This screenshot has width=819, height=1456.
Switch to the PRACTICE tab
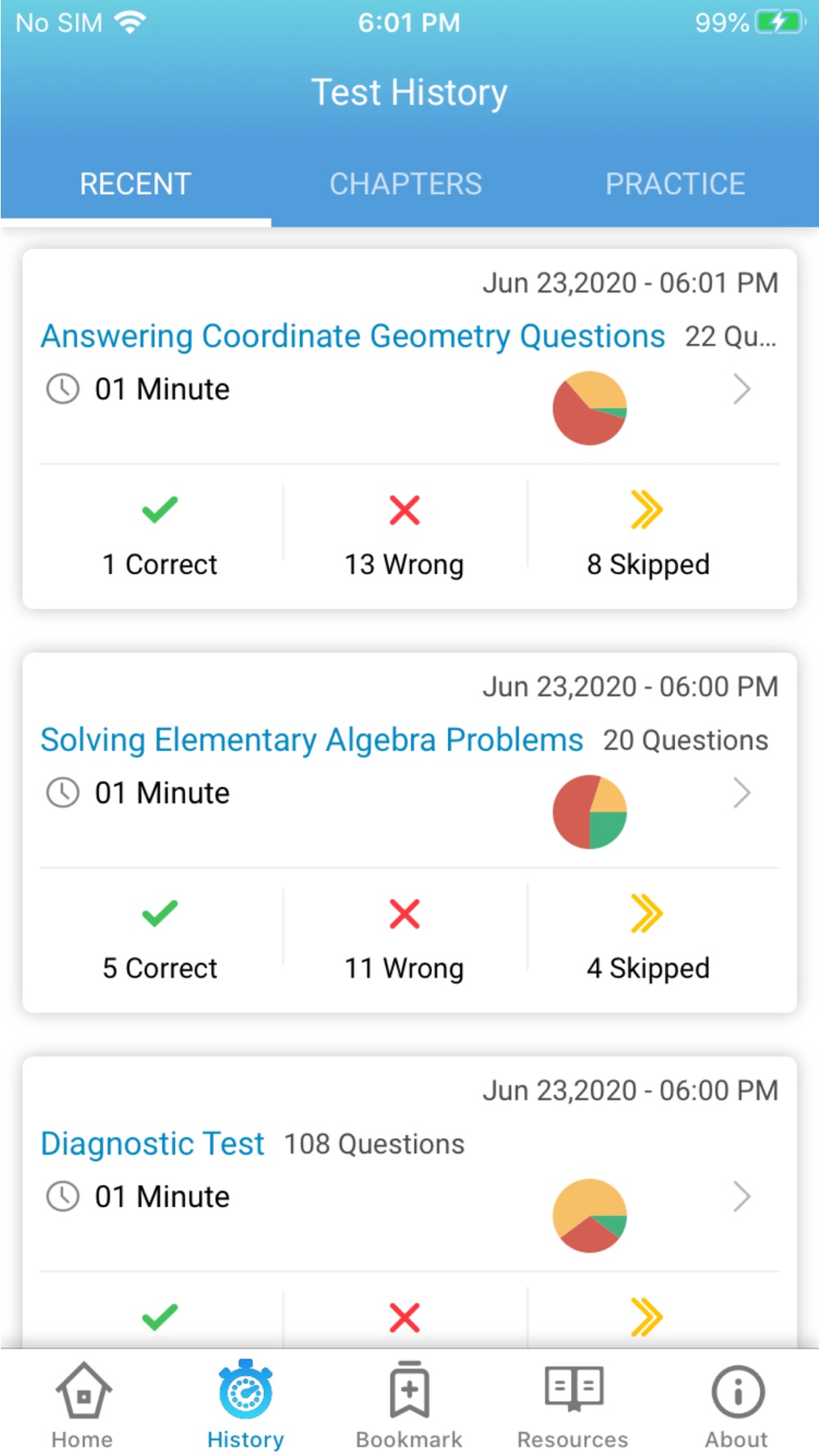[x=675, y=183]
